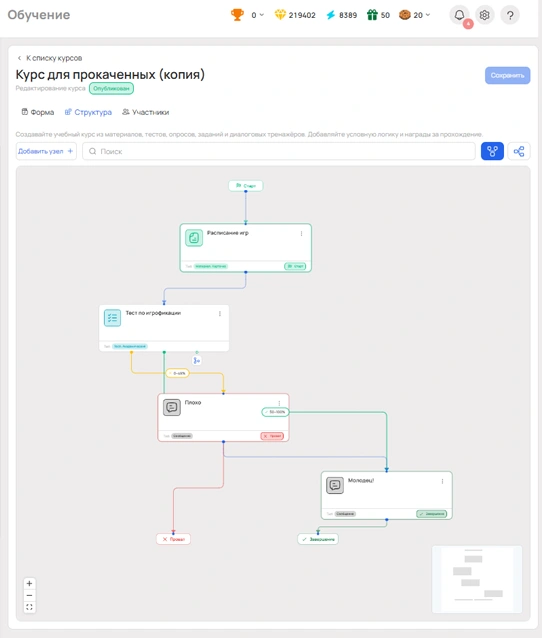The height and width of the screenshot is (638, 542).
Task: Select the green 50-100% condition label
Action: click(275, 412)
